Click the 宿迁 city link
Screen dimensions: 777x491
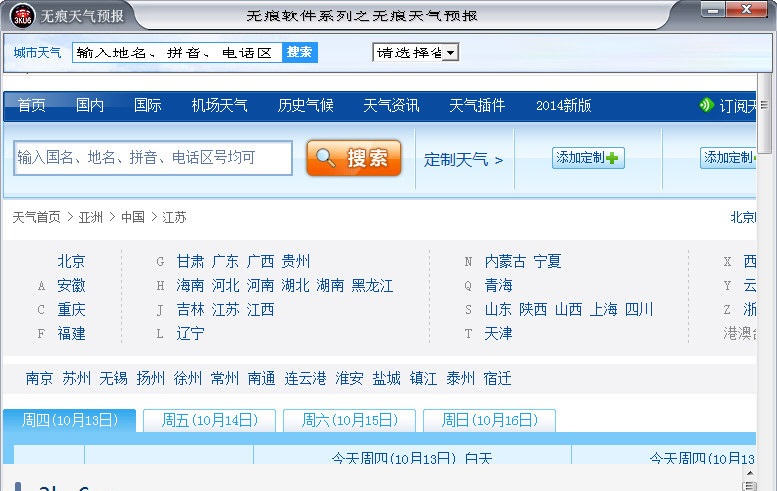[x=498, y=379]
